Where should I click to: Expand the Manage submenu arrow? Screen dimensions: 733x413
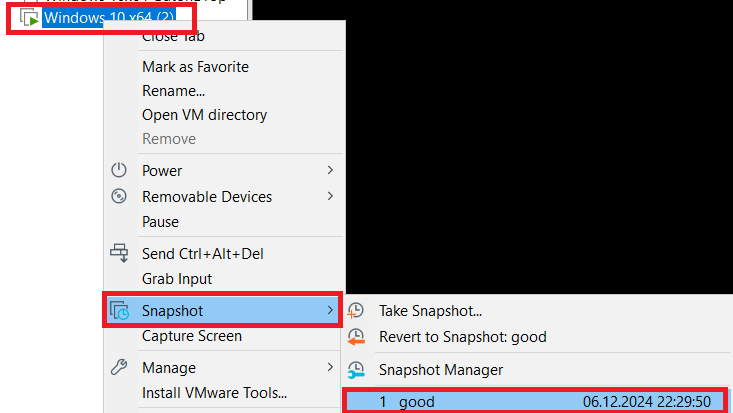pos(330,367)
